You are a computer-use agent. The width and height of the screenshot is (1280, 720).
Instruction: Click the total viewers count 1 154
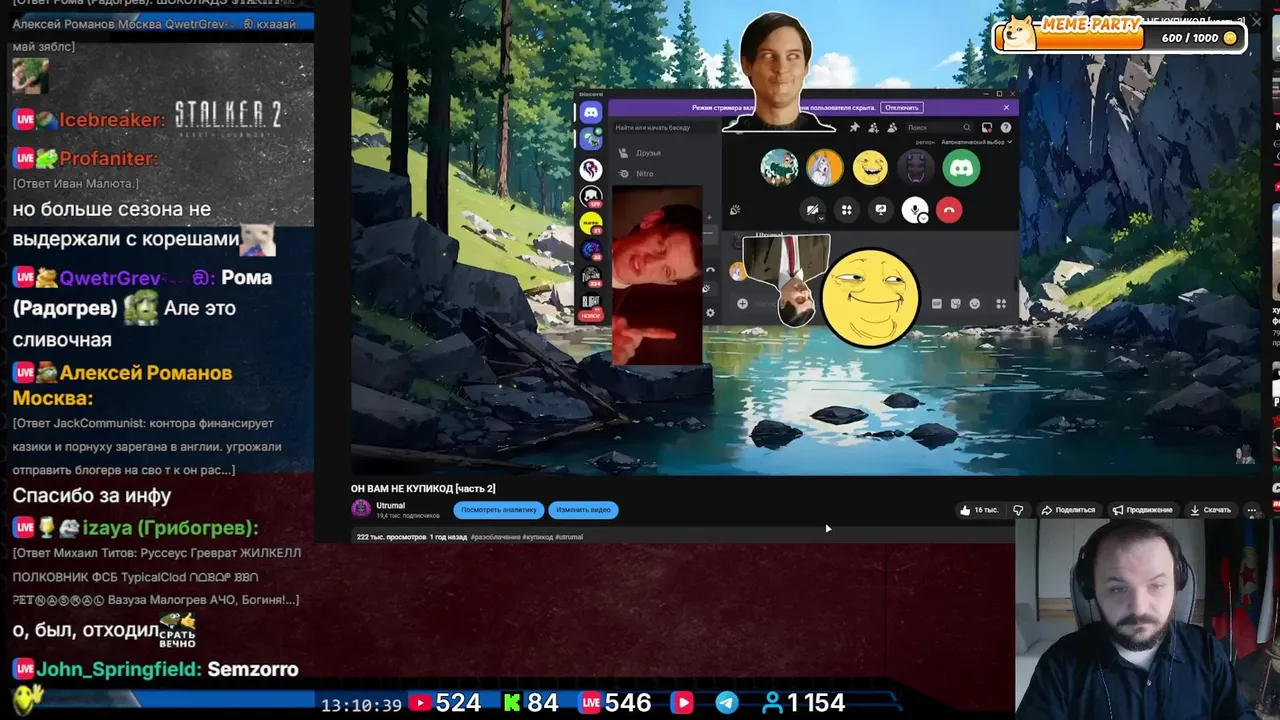click(x=802, y=703)
